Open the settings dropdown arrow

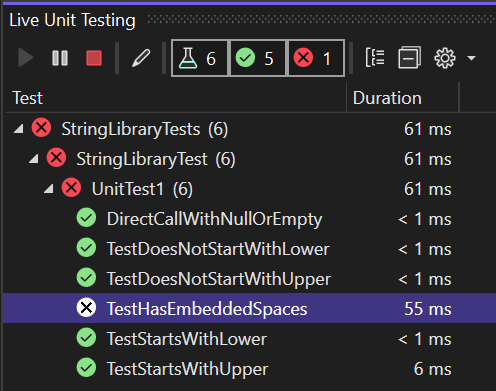click(471, 58)
